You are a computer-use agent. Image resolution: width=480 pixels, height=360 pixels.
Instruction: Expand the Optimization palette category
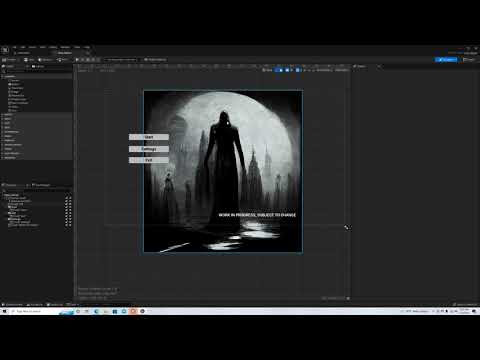2,132
